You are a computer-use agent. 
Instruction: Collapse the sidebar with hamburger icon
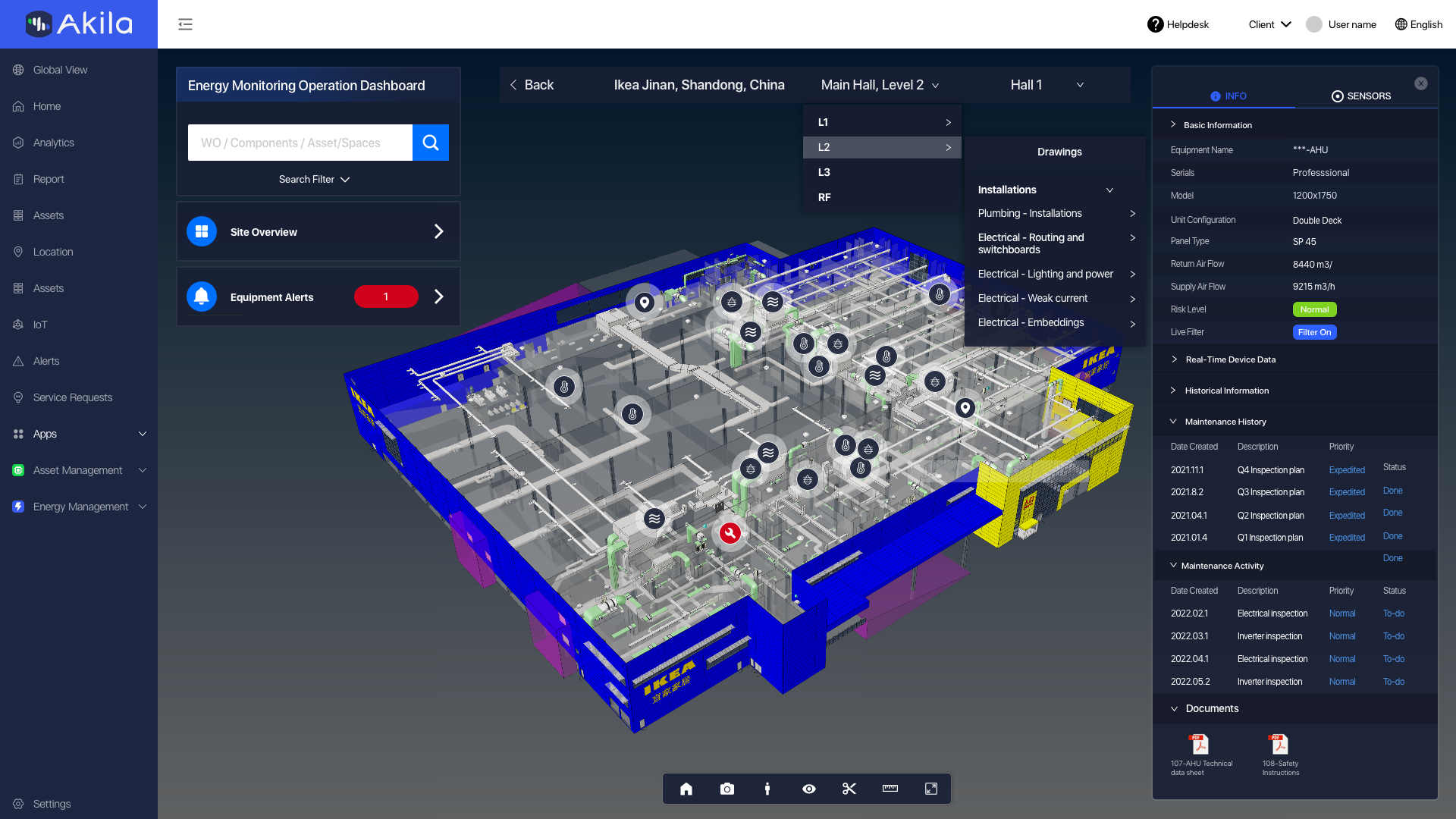[185, 24]
